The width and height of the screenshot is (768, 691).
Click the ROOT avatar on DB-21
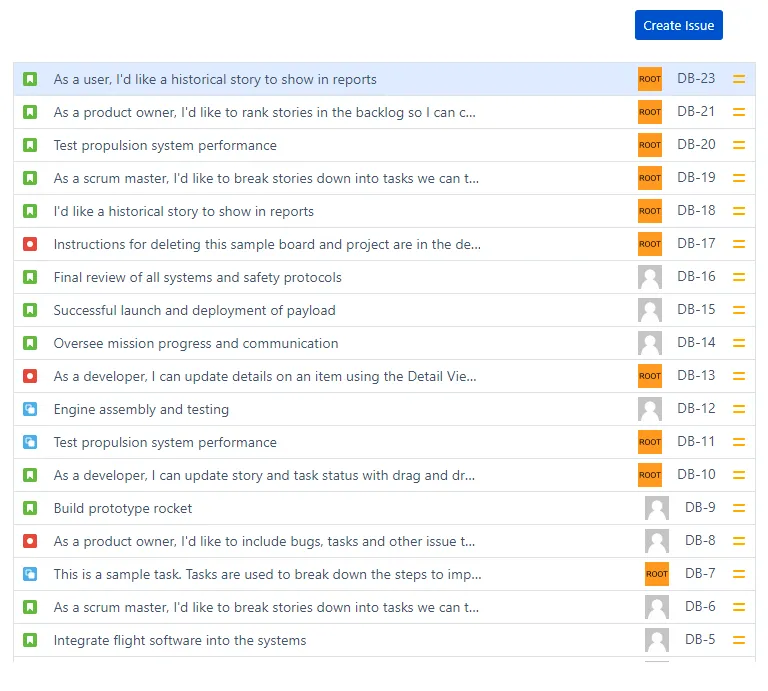[649, 112]
